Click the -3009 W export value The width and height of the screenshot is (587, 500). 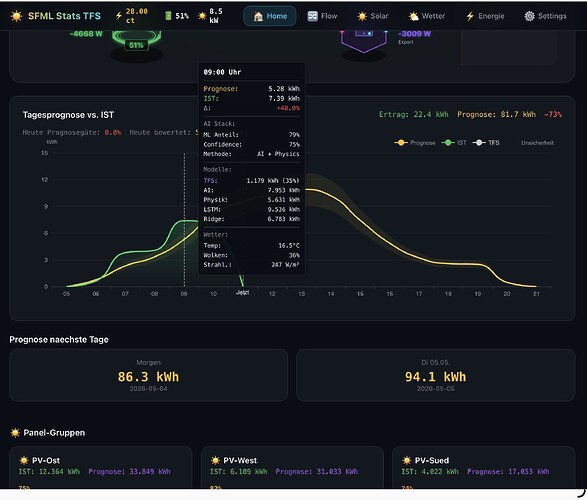click(414, 34)
